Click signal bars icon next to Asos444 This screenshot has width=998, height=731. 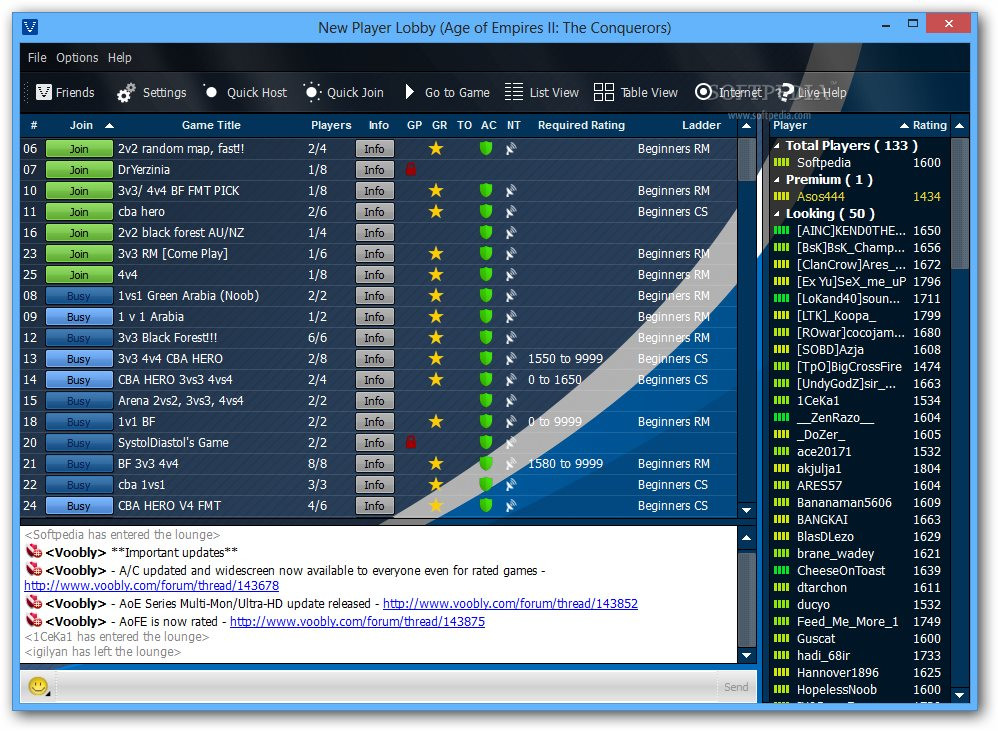[x=781, y=197]
